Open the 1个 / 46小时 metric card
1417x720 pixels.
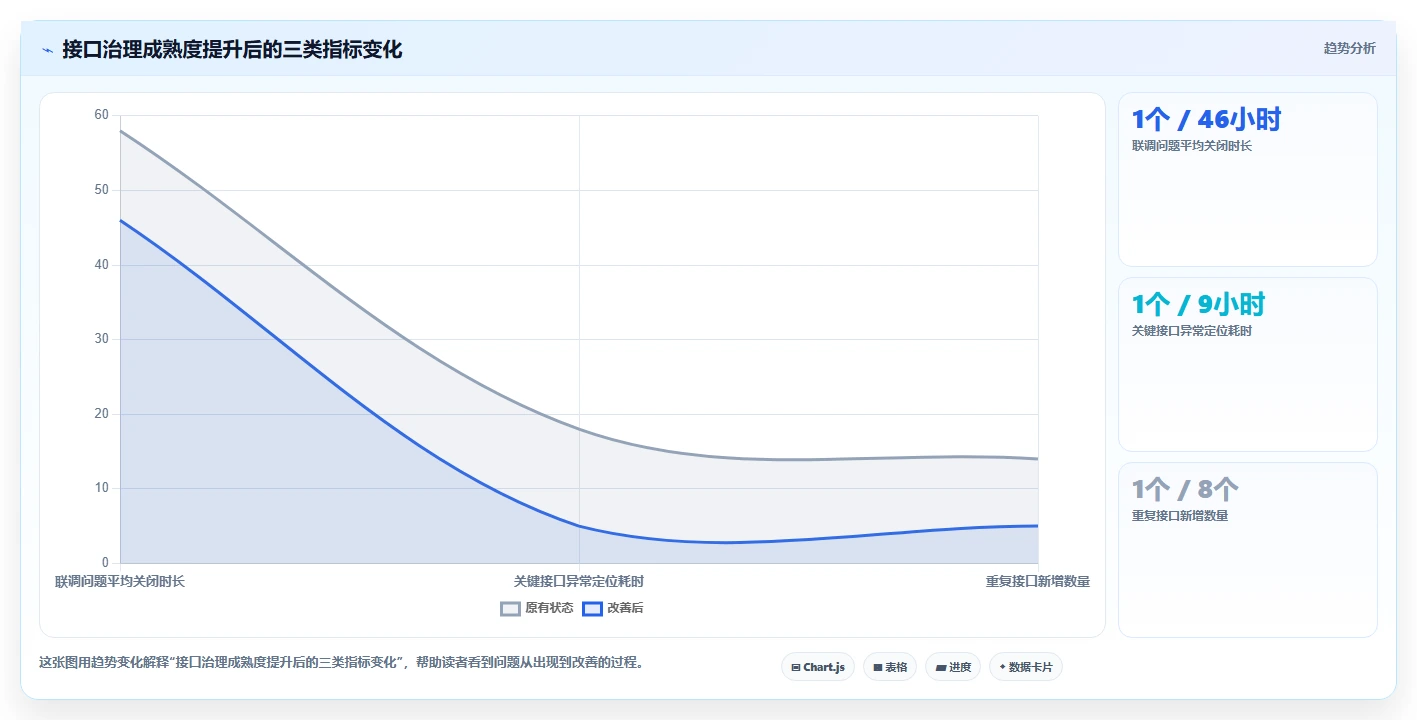(1247, 179)
